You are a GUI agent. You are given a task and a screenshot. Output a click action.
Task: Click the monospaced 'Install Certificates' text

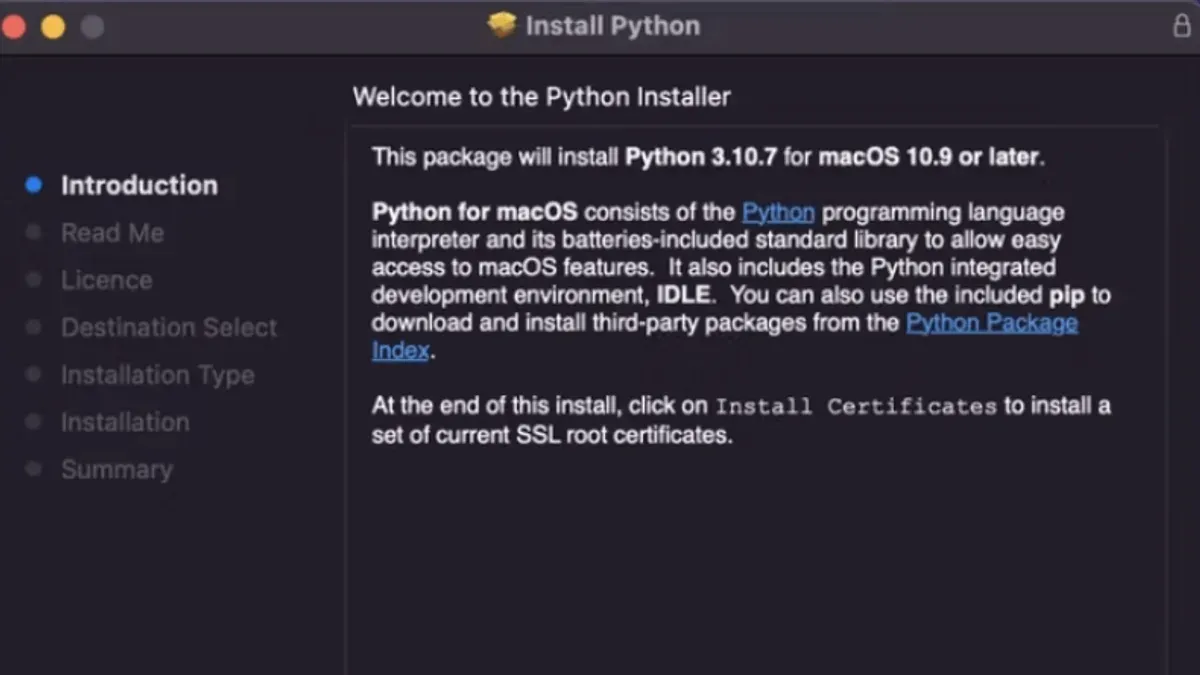pyautogui.click(x=857, y=407)
